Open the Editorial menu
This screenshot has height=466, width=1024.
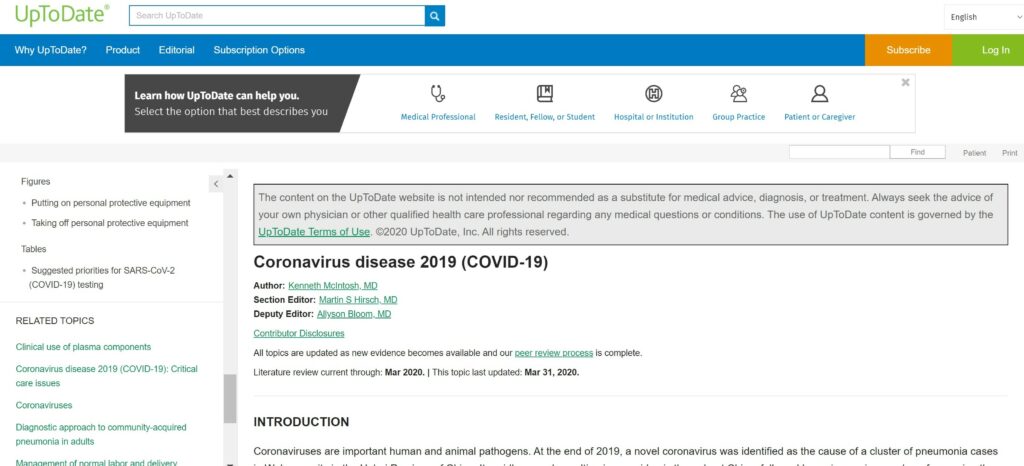click(176, 50)
